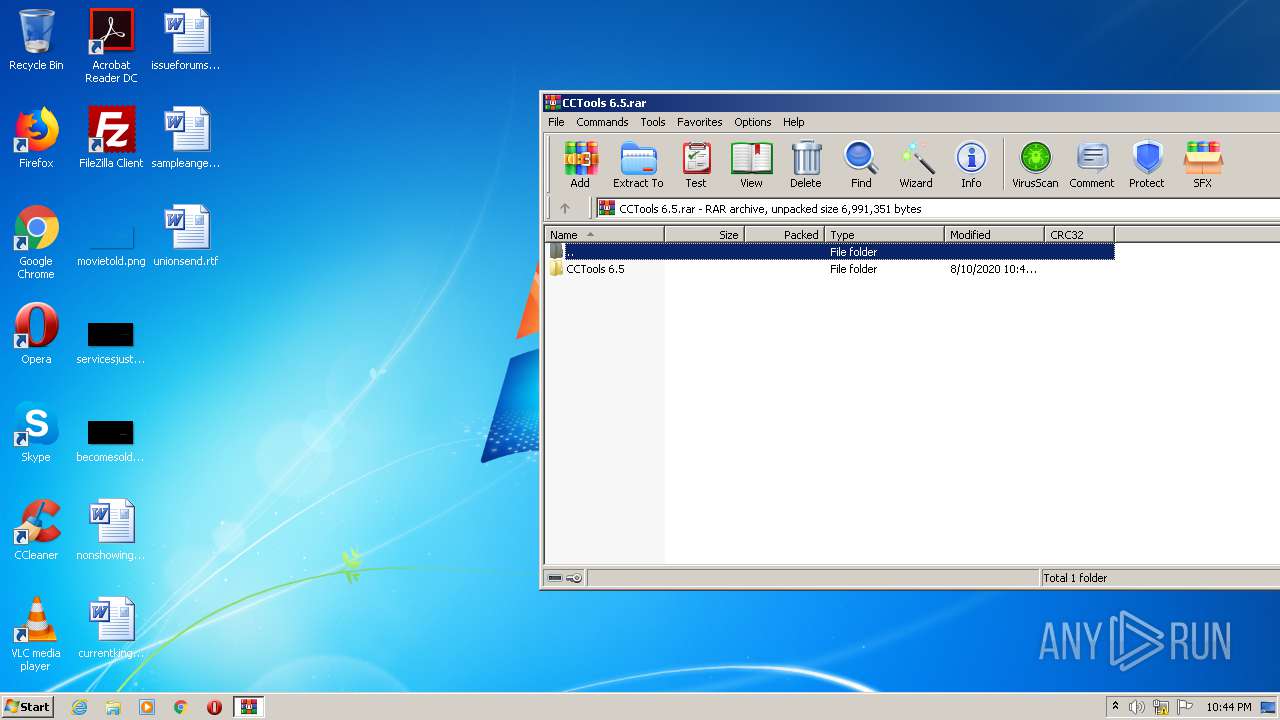Click the drive/password status icon in status bar
Viewport: 1280px width, 720px height.
[565, 578]
